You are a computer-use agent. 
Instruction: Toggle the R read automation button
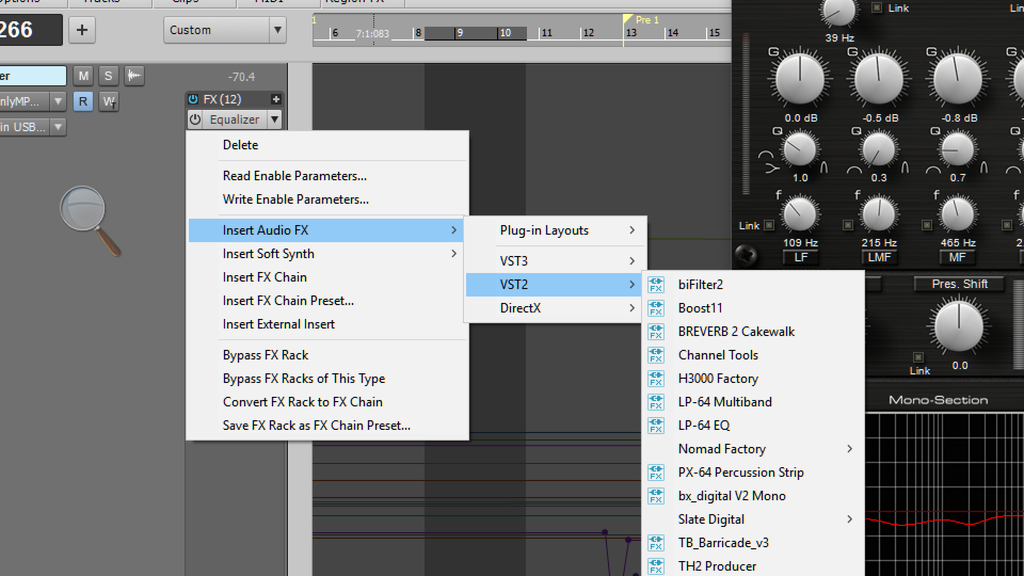point(83,101)
